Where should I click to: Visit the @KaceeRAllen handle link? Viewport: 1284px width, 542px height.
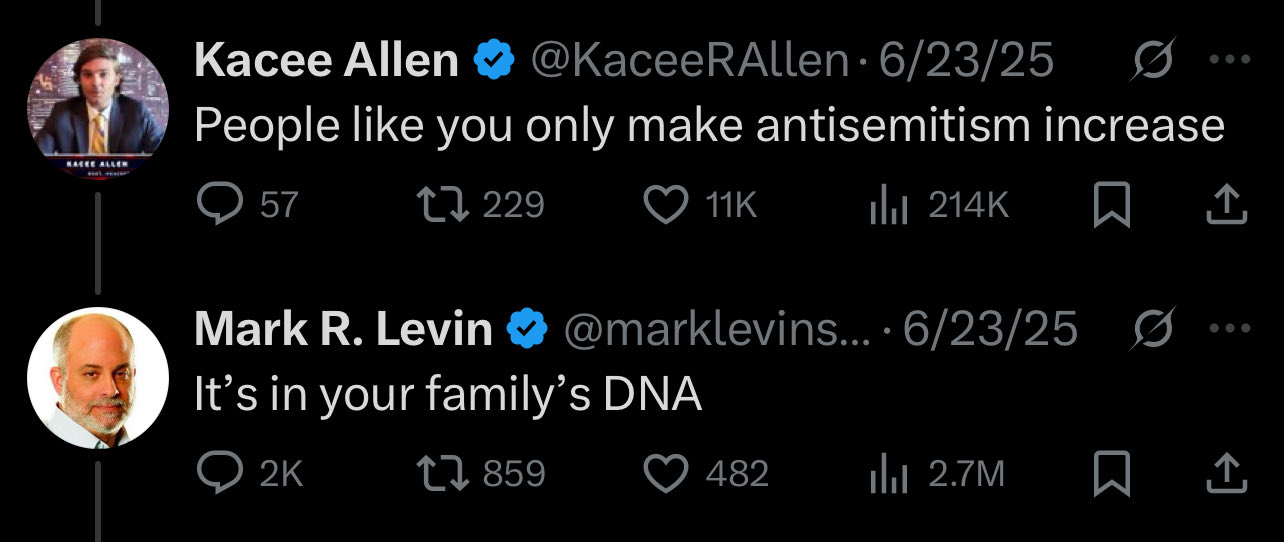(x=689, y=62)
